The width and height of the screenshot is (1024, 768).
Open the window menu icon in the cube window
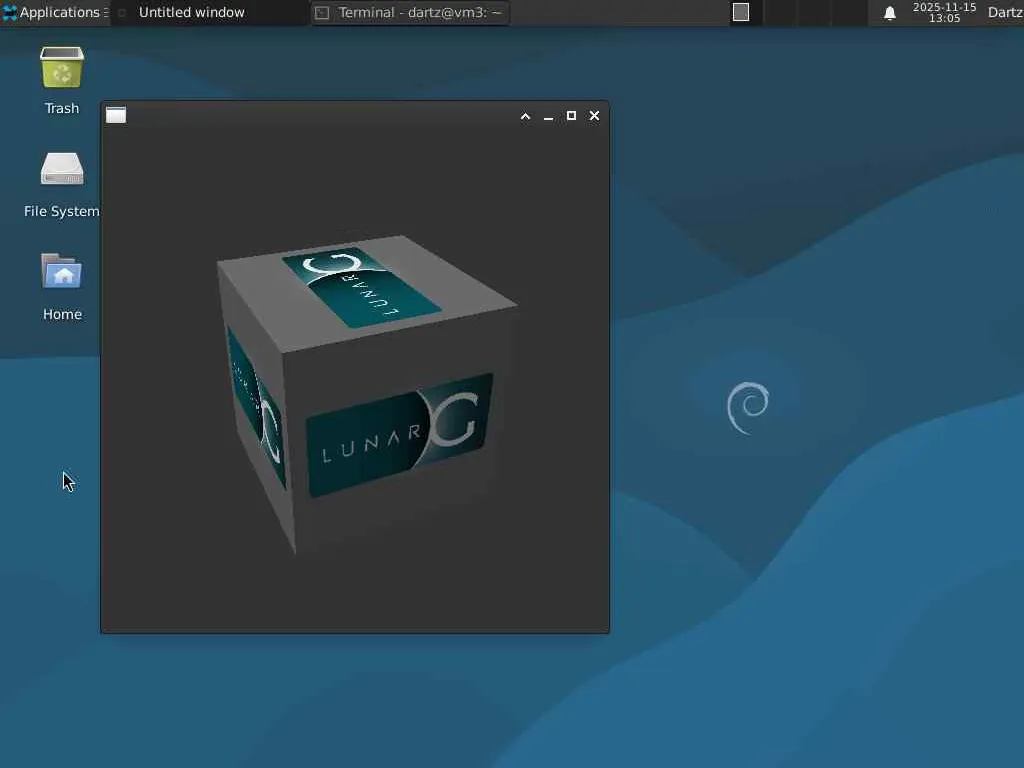(116, 115)
